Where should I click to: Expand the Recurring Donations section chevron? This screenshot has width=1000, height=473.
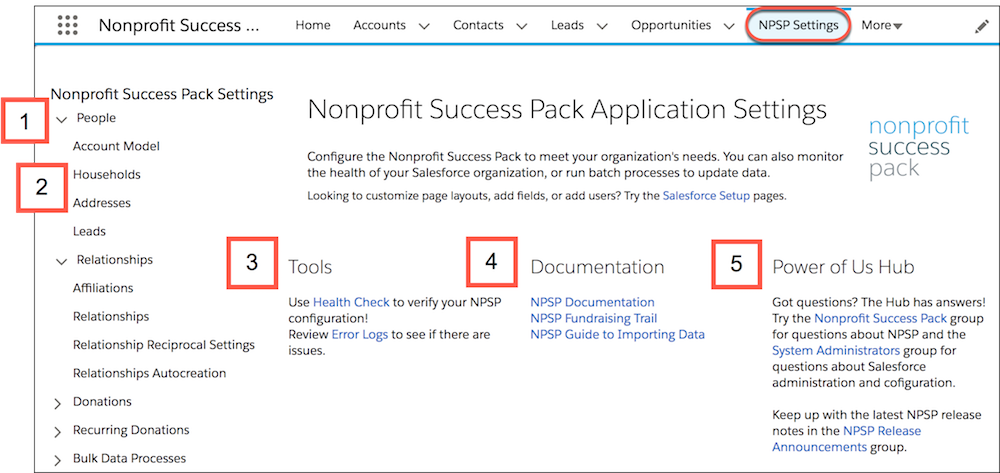tap(58, 432)
